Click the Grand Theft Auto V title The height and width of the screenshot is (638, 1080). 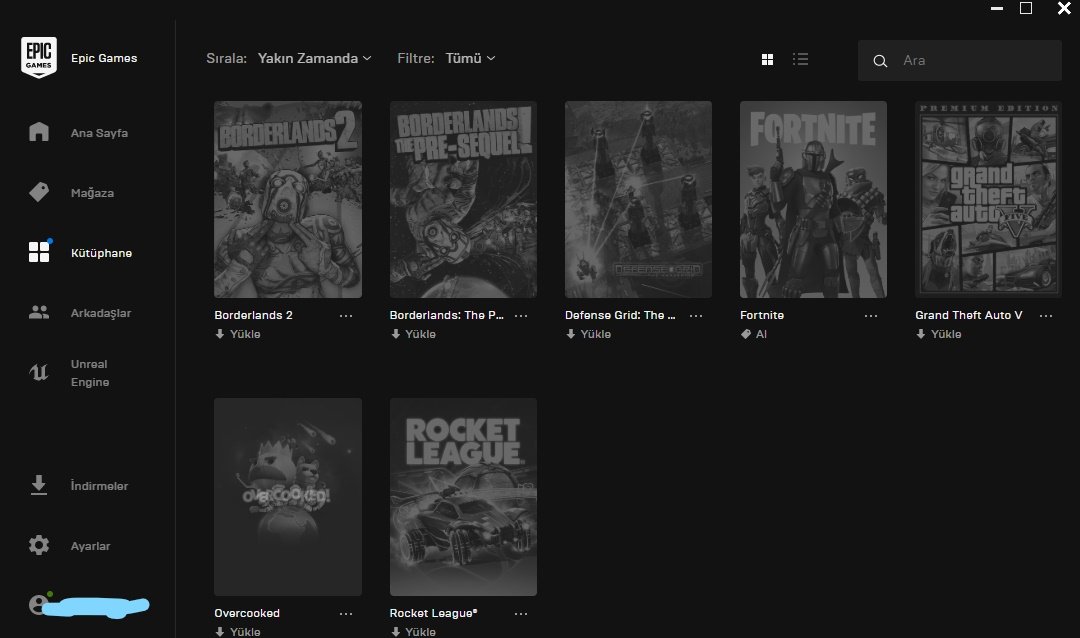click(x=968, y=315)
